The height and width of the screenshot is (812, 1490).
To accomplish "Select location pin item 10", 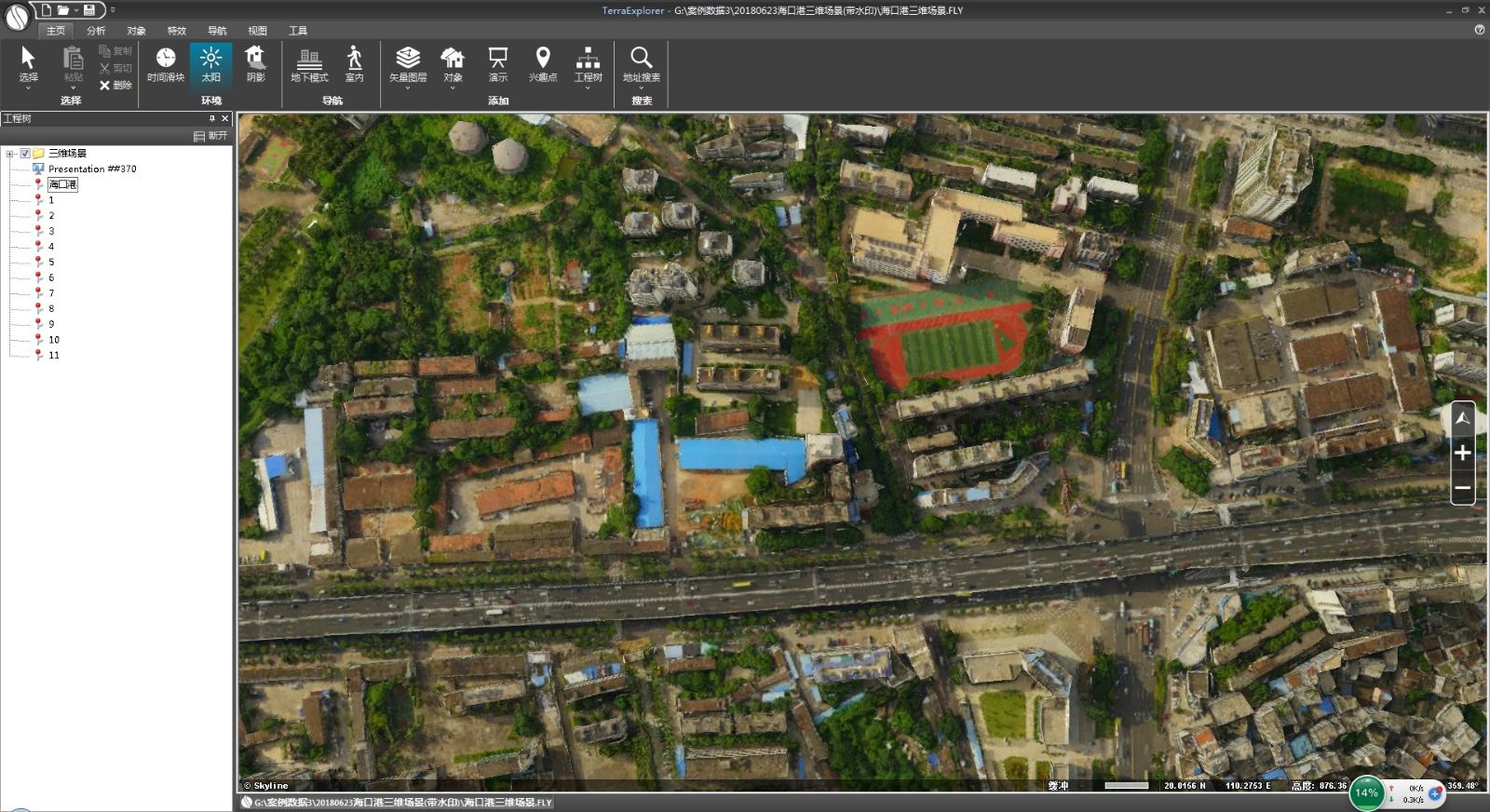I will pyautogui.click(x=54, y=340).
